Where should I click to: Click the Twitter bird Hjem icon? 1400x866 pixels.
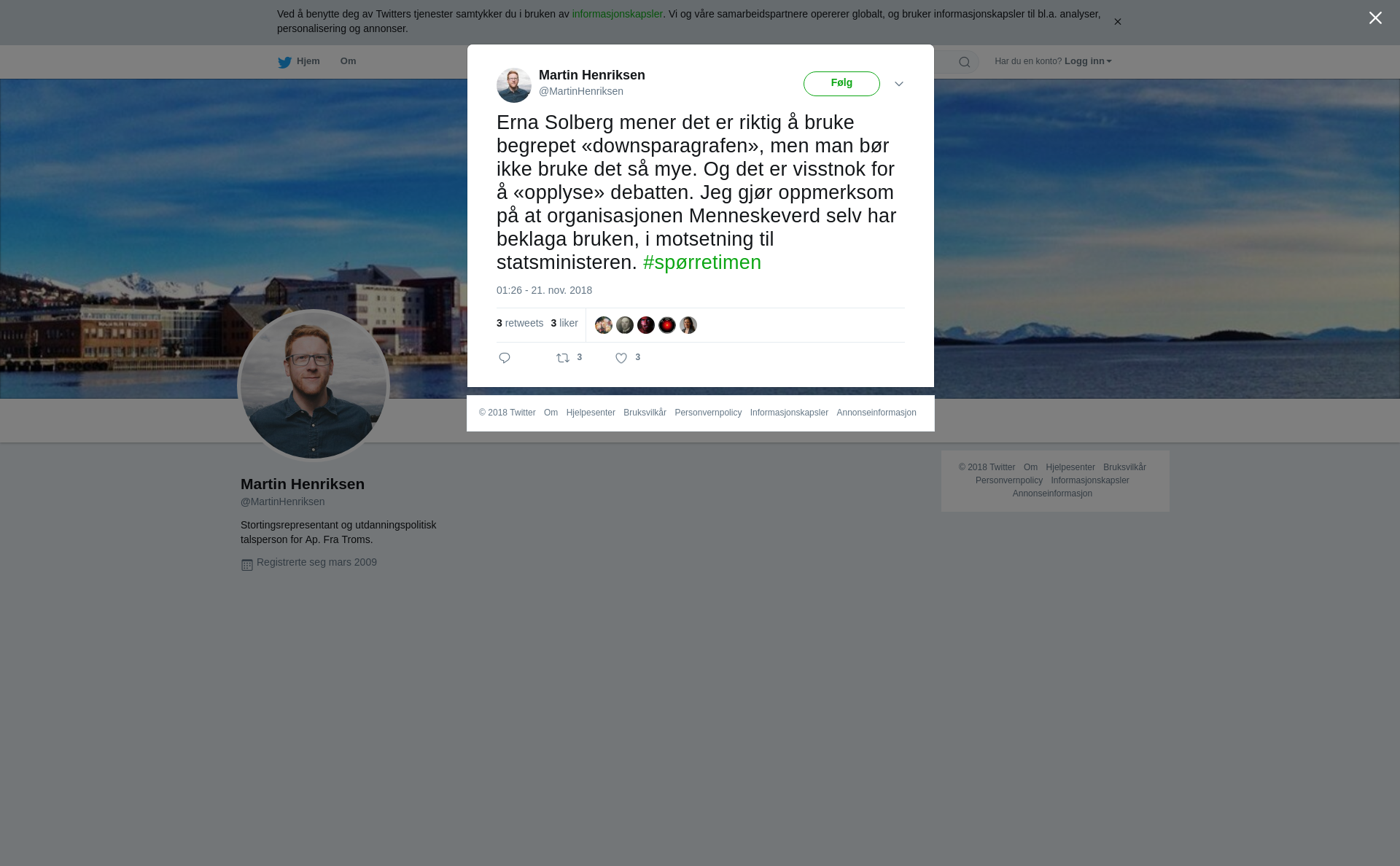point(284,63)
